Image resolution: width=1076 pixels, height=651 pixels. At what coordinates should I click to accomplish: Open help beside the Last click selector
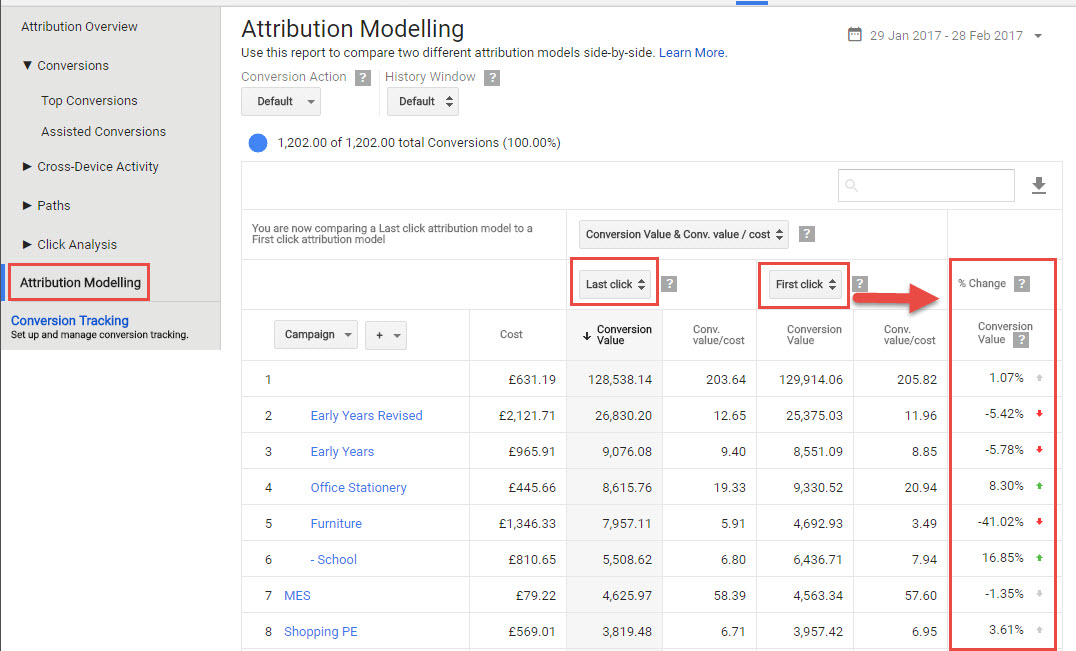pos(668,284)
